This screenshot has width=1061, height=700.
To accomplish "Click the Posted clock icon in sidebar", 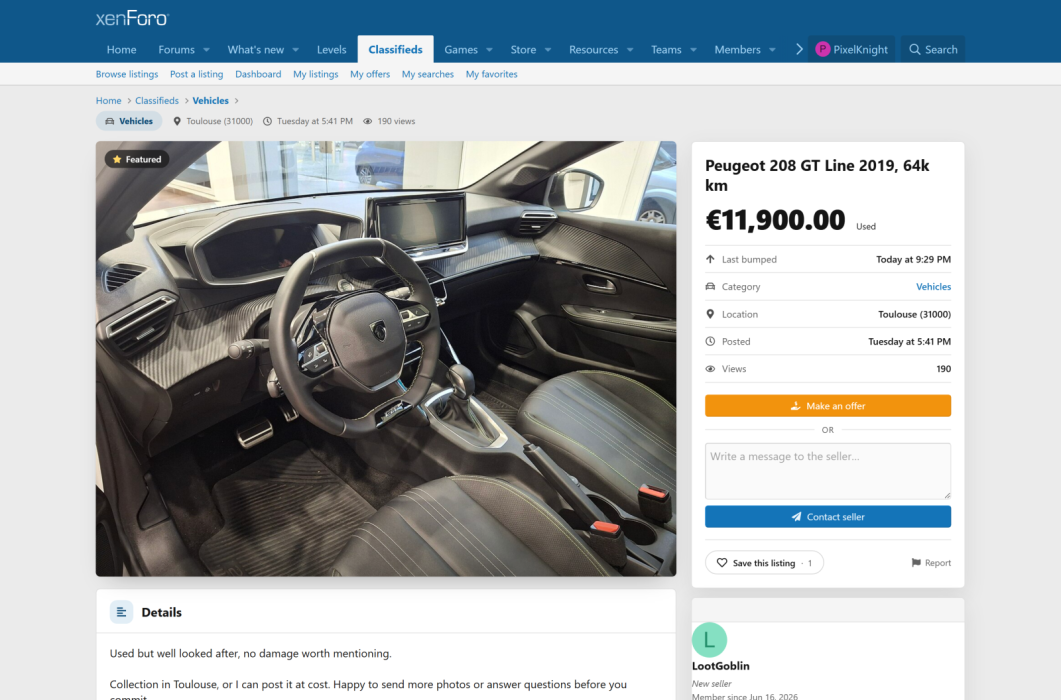I will click(710, 341).
